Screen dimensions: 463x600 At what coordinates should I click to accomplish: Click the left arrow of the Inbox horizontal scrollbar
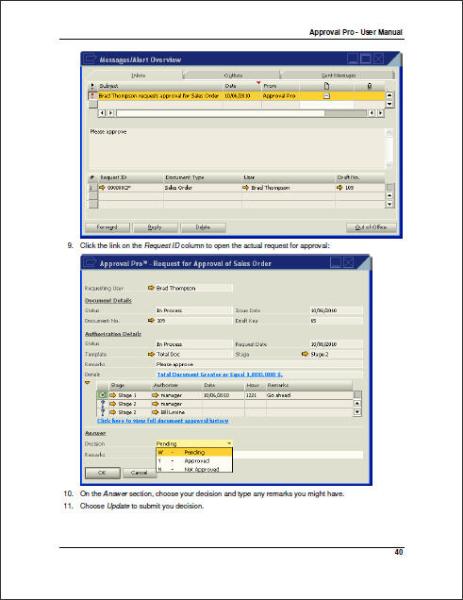tap(102, 113)
